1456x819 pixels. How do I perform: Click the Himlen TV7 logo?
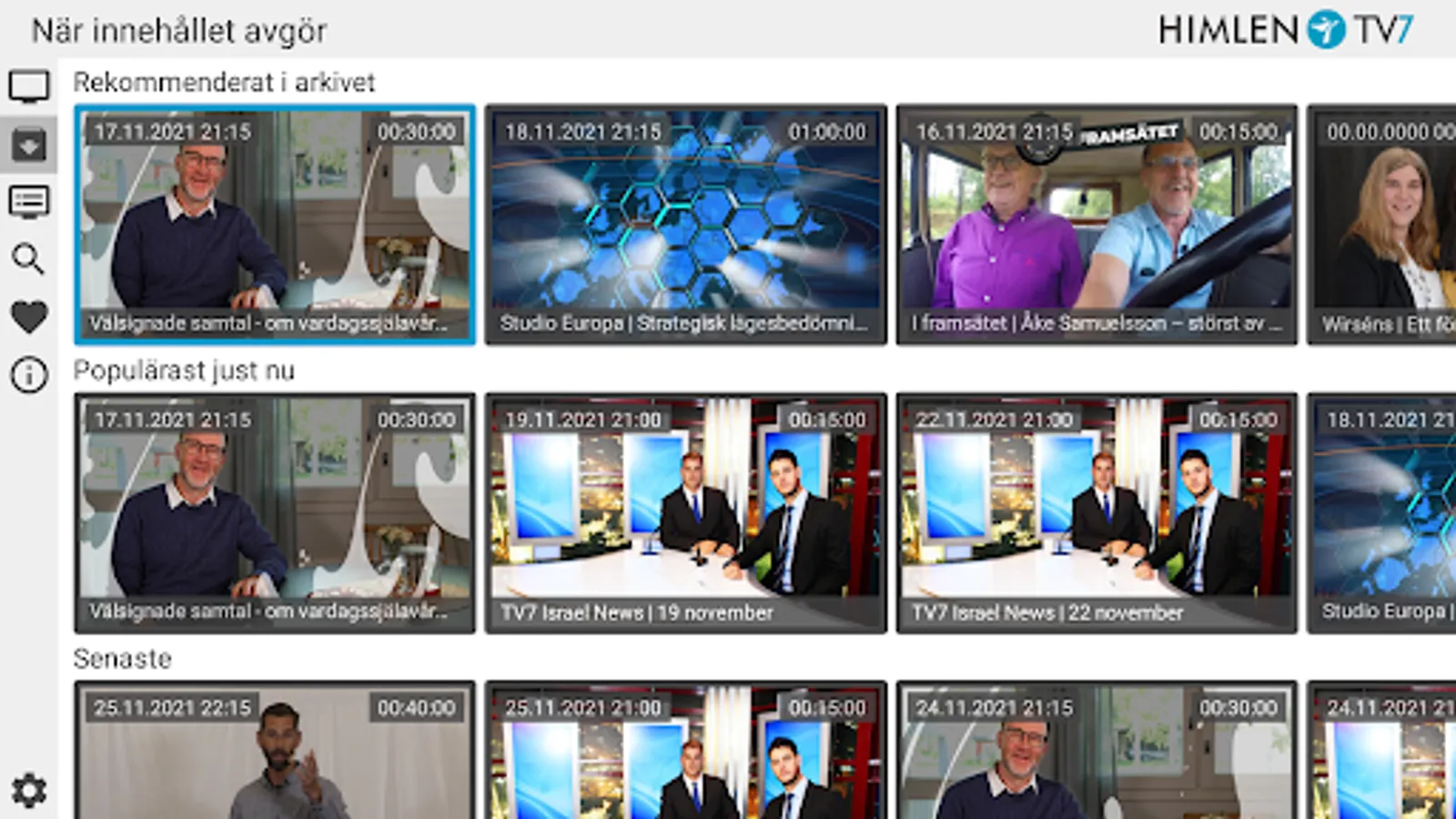click(x=1286, y=30)
